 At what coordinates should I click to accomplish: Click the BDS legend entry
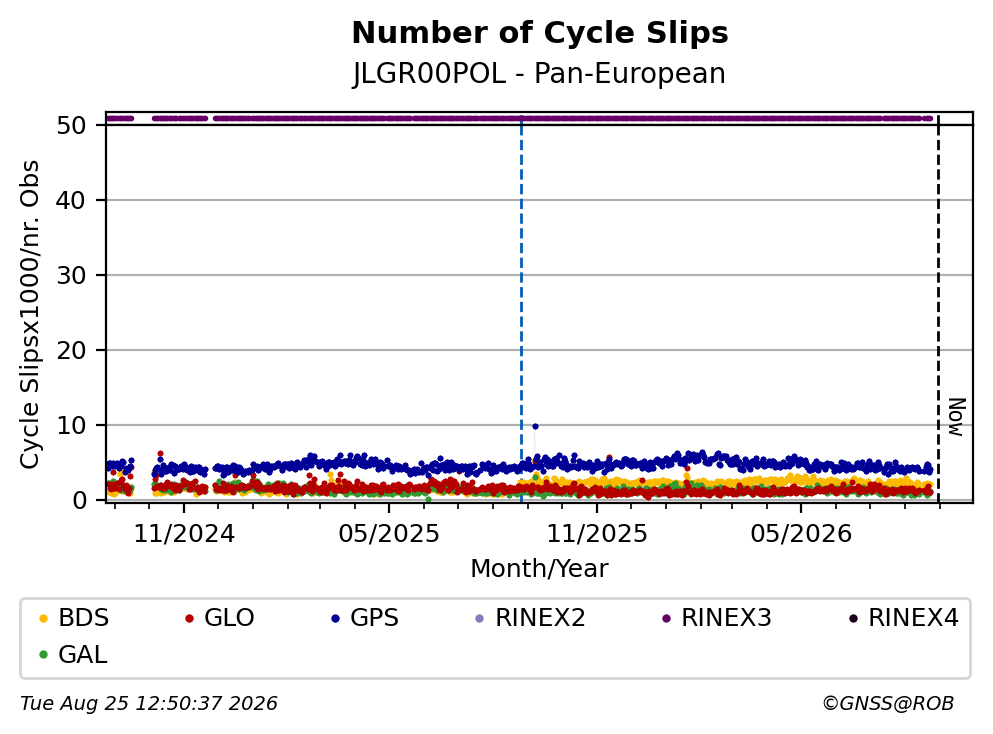[x=74, y=617]
